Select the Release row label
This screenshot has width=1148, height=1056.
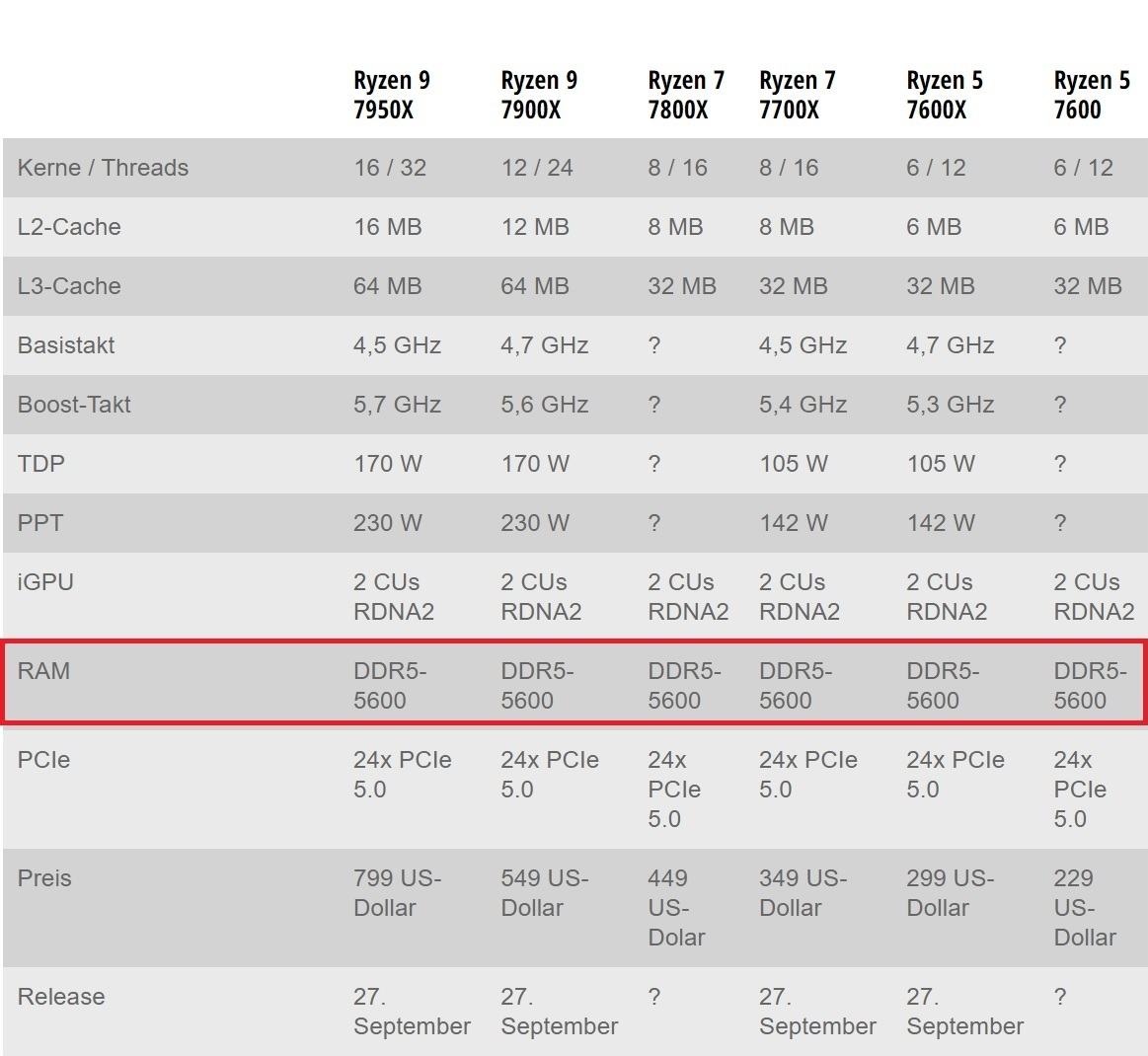pos(61,997)
